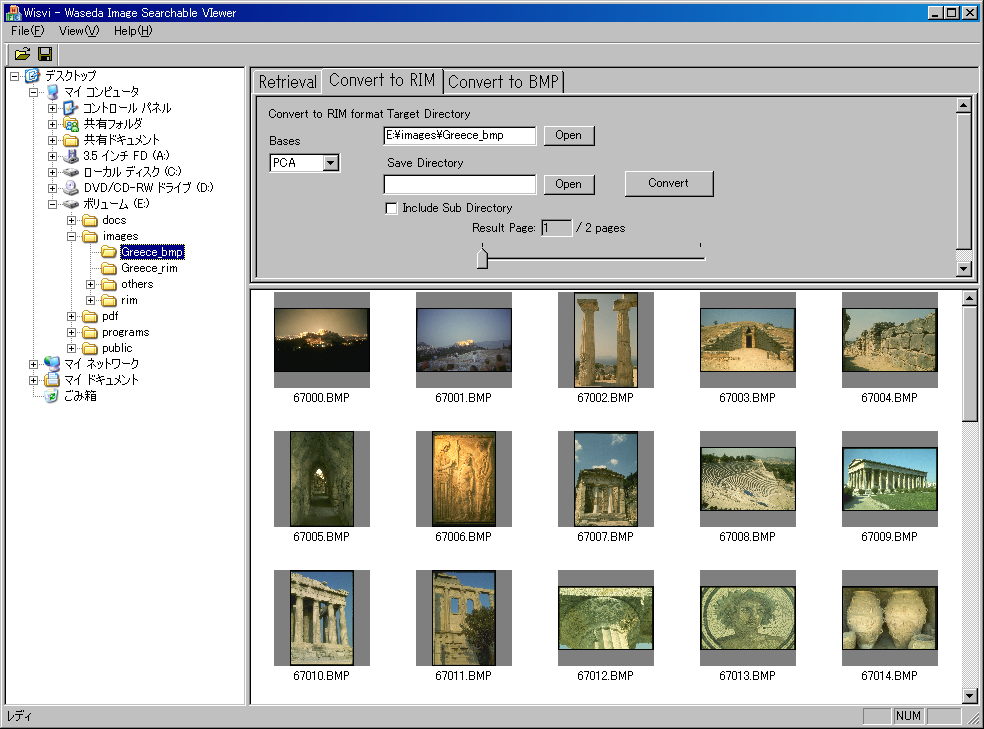This screenshot has width=984, height=729.
Task: Click the ボリューム (E:) drive icon
Action: (x=71, y=204)
